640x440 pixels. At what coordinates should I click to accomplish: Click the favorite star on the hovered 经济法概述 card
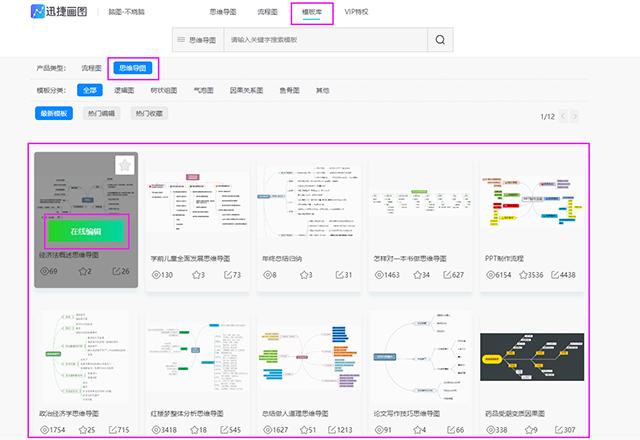125,165
